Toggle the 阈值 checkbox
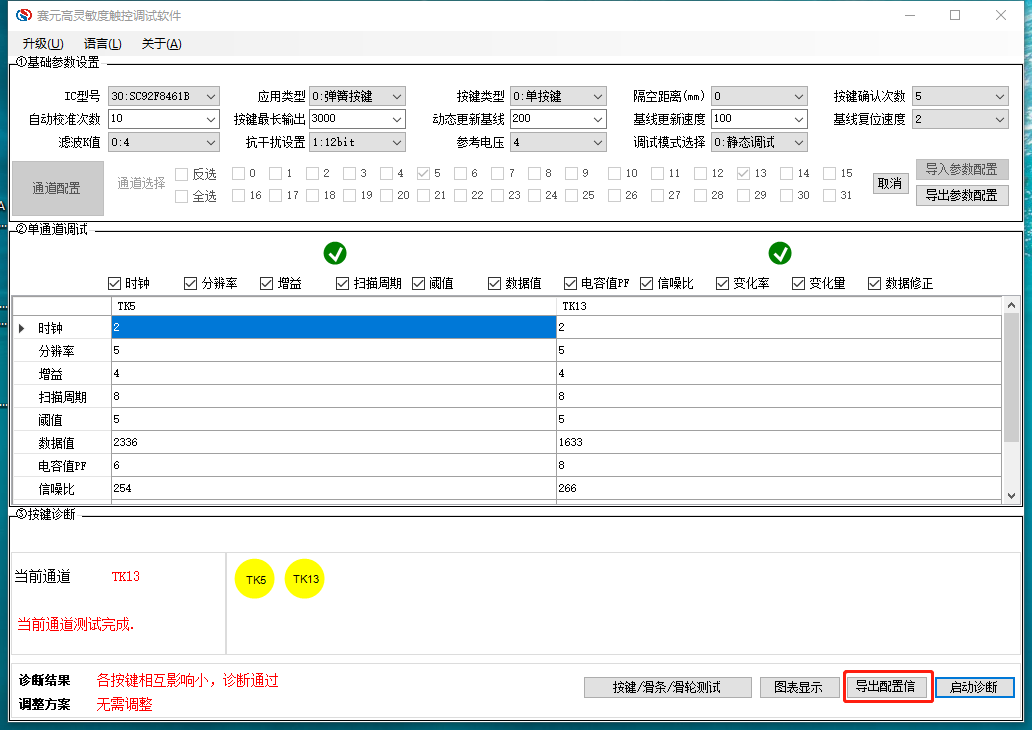This screenshot has width=1032, height=730. (419, 284)
